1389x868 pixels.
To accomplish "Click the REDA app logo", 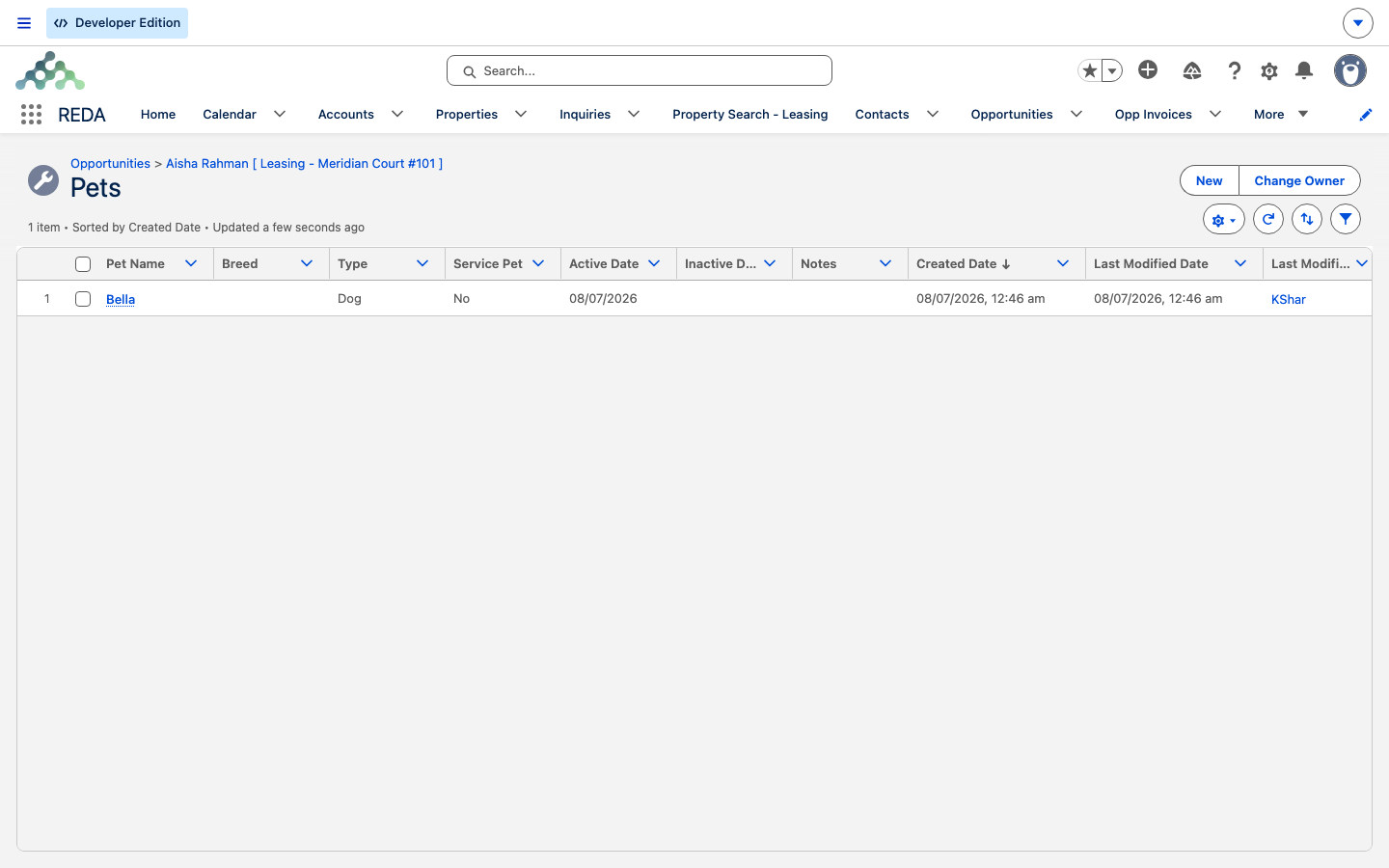I will pyautogui.click(x=50, y=70).
